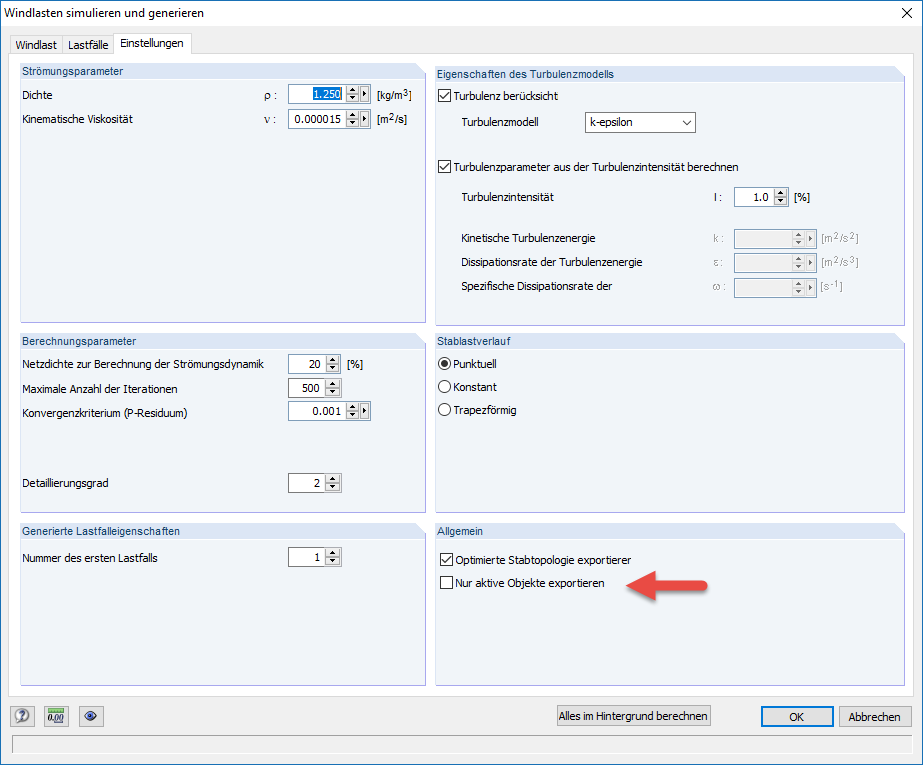923x765 pixels.
Task: Select Trapezförmig load distribution option
Action: point(443,408)
